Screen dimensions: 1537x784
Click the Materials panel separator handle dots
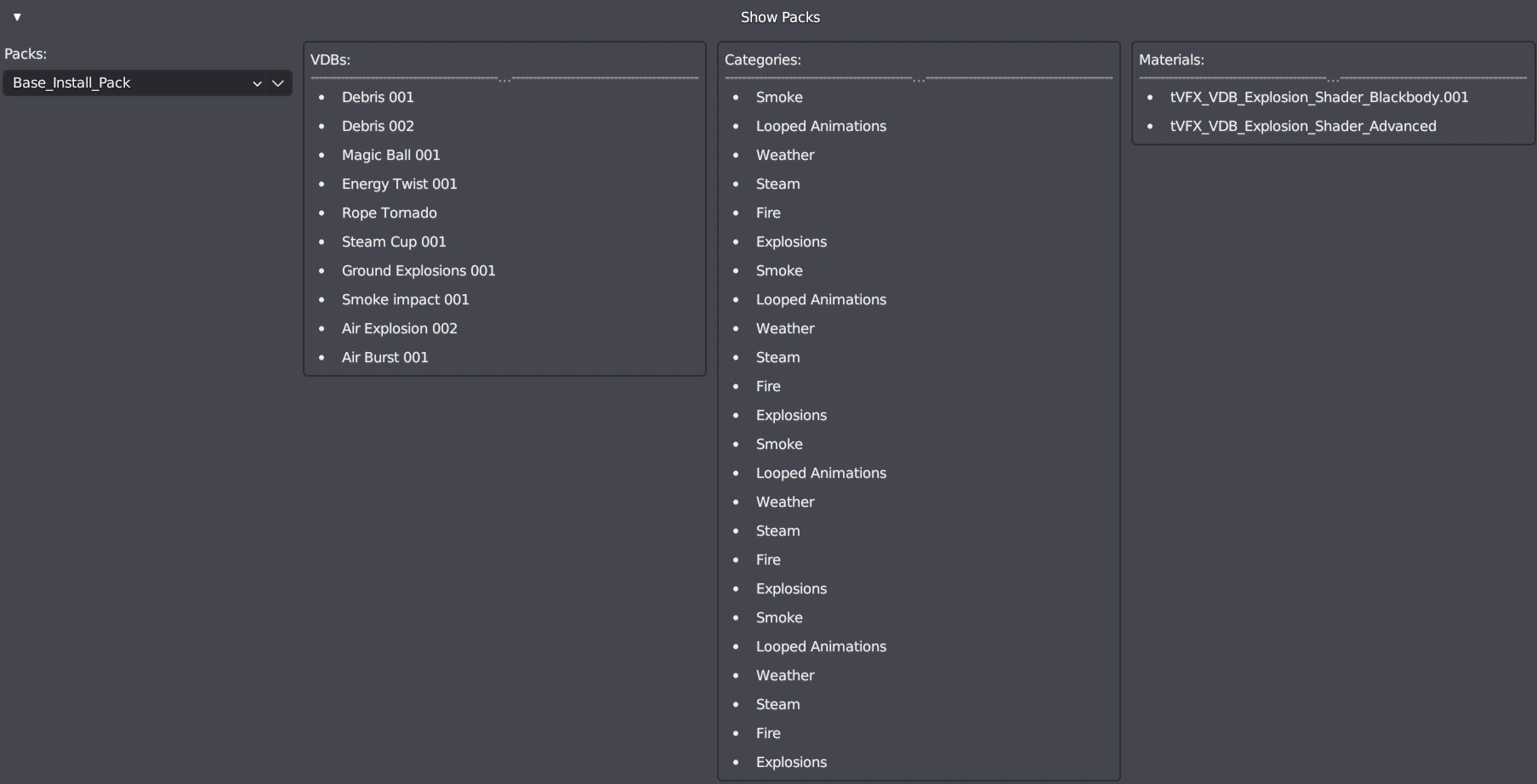[x=1333, y=79]
